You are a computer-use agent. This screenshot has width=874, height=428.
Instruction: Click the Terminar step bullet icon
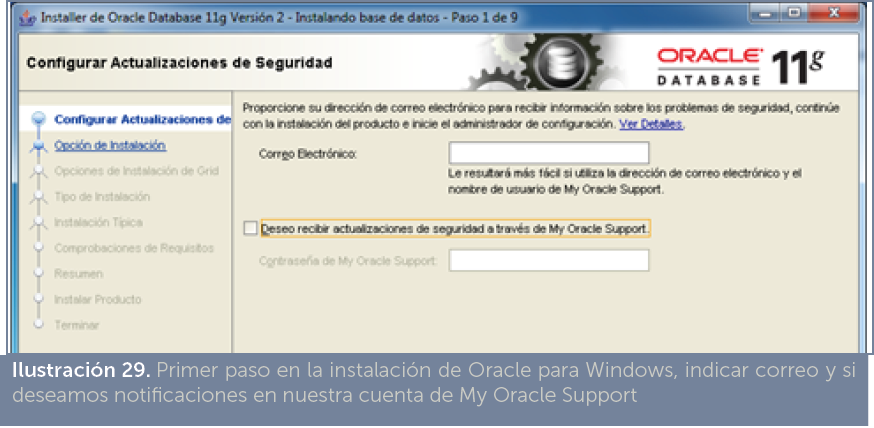point(39,324)
